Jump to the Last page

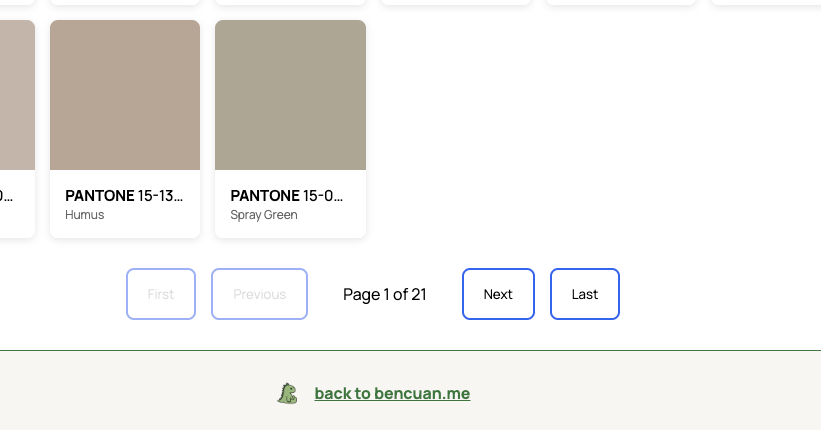coord(585,294)
